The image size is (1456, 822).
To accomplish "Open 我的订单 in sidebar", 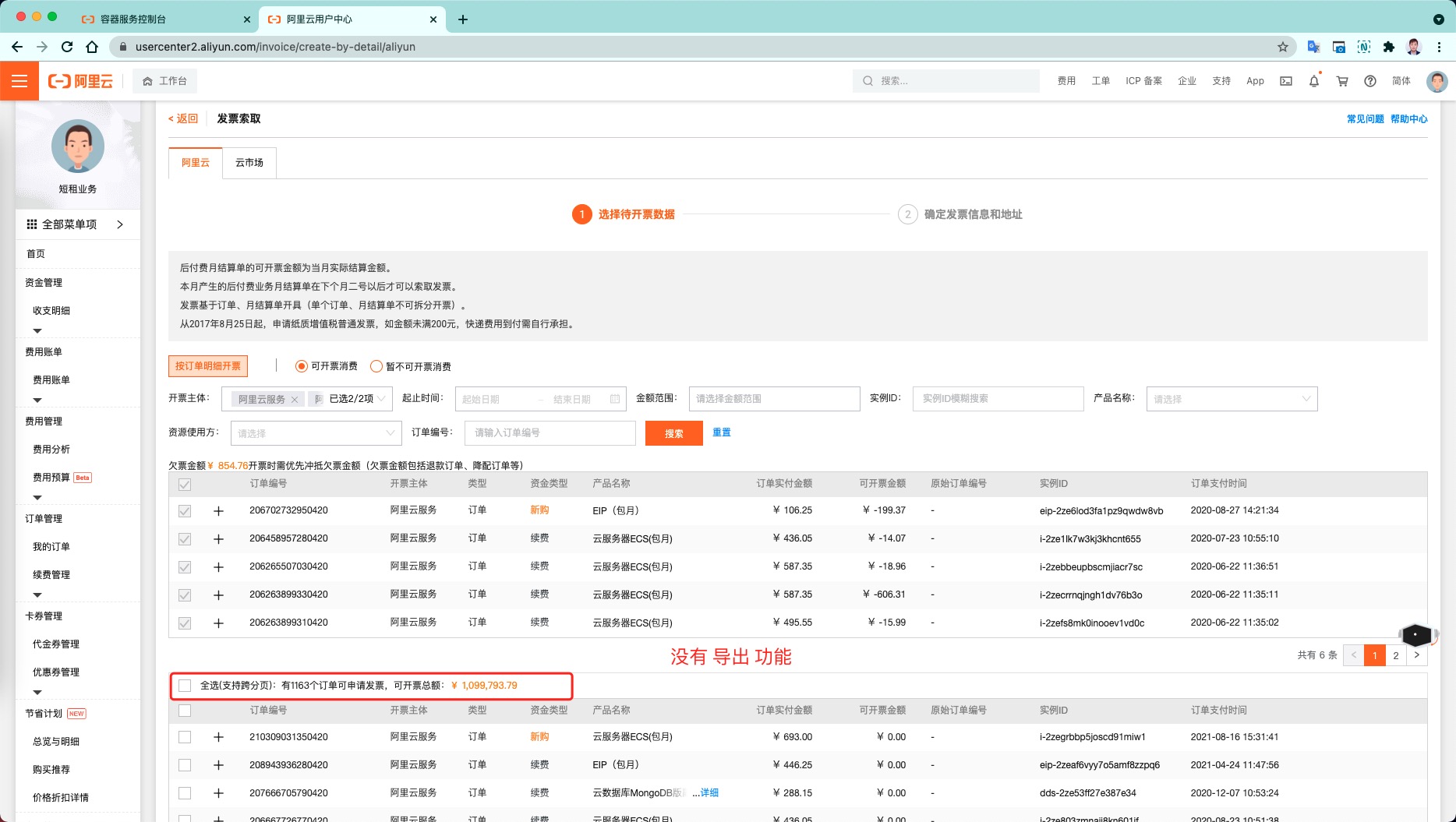I will [51, 547].
